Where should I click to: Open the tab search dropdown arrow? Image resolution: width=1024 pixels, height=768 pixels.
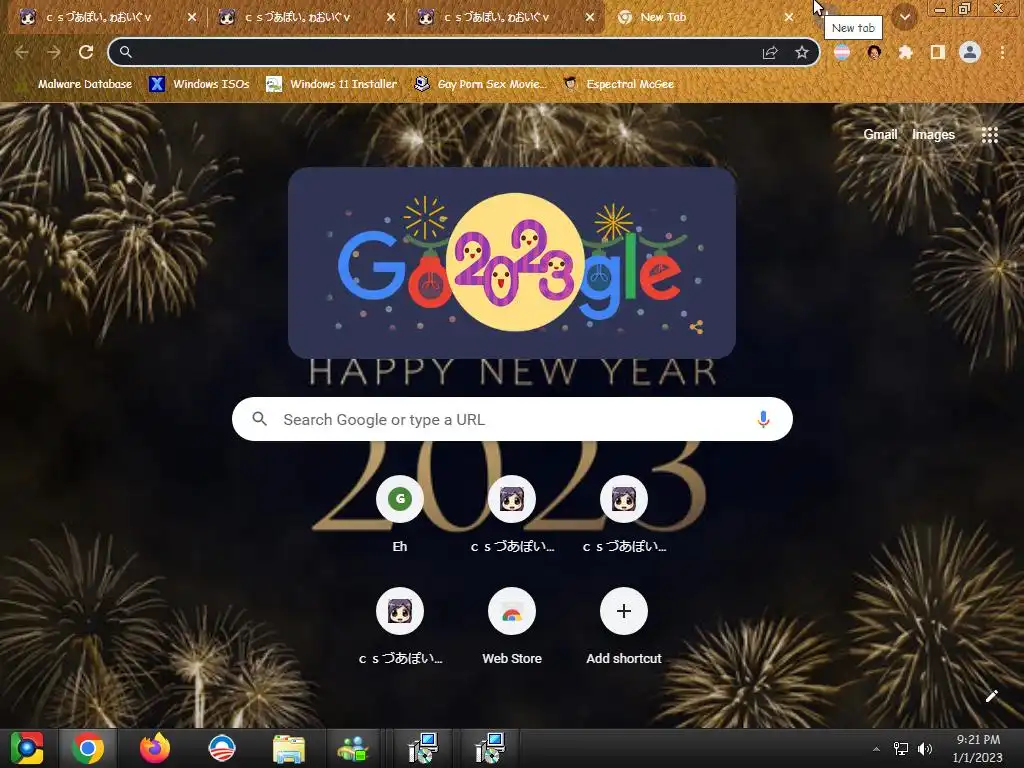click(x=905, y=17)
